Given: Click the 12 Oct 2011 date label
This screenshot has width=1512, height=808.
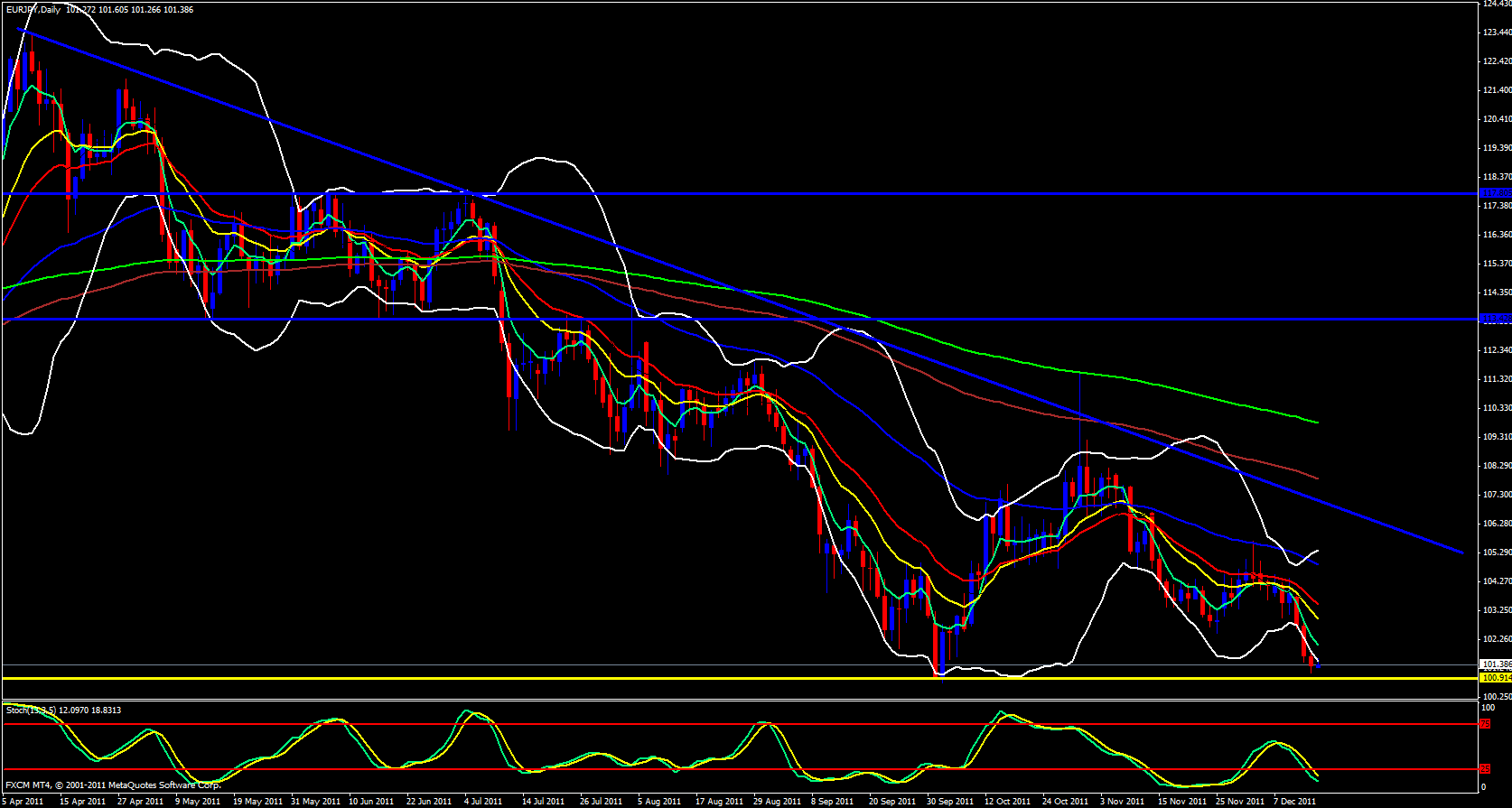Looking at the screenshot, I should (x=1007, y=801).
